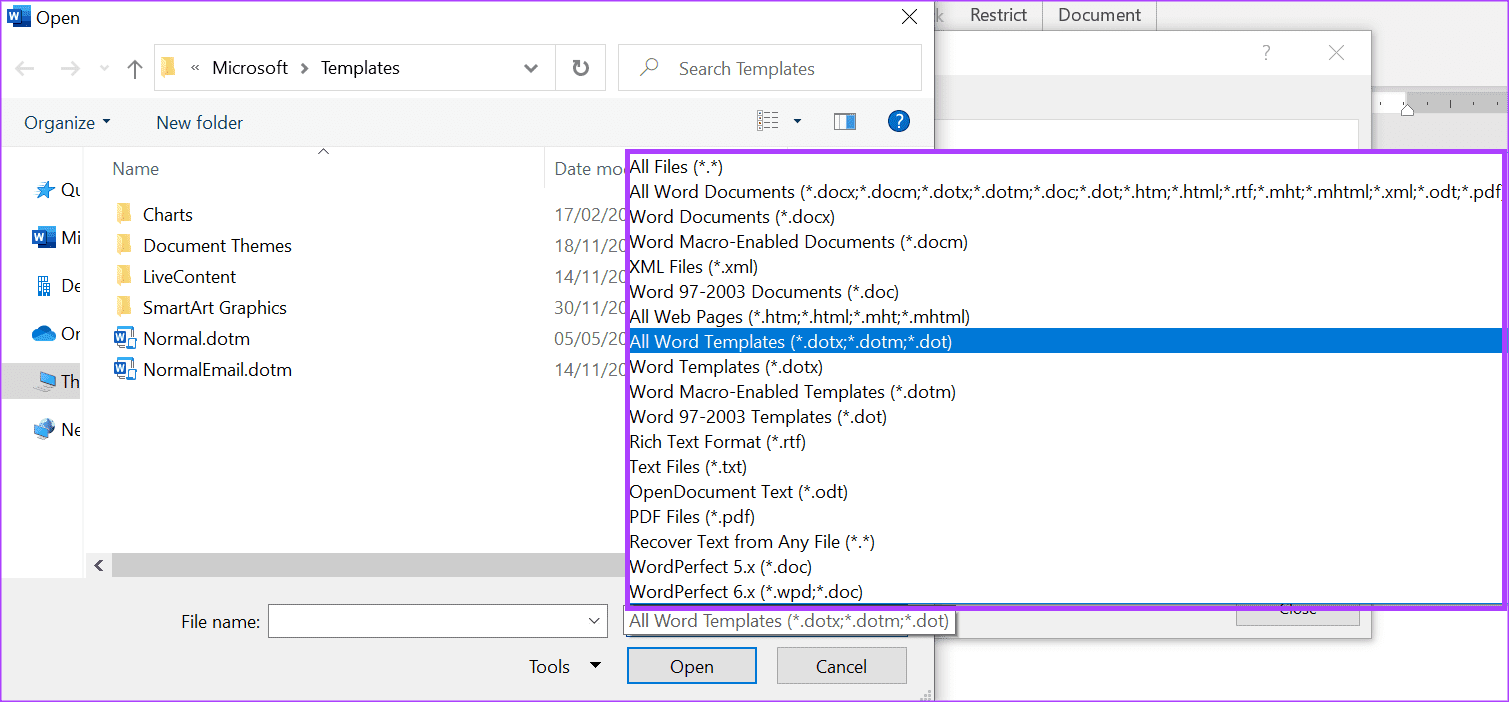Click OneDrive cloud icon in sidebar
The height and width of the screenshot is (702, 1509).
pos(44,333)
